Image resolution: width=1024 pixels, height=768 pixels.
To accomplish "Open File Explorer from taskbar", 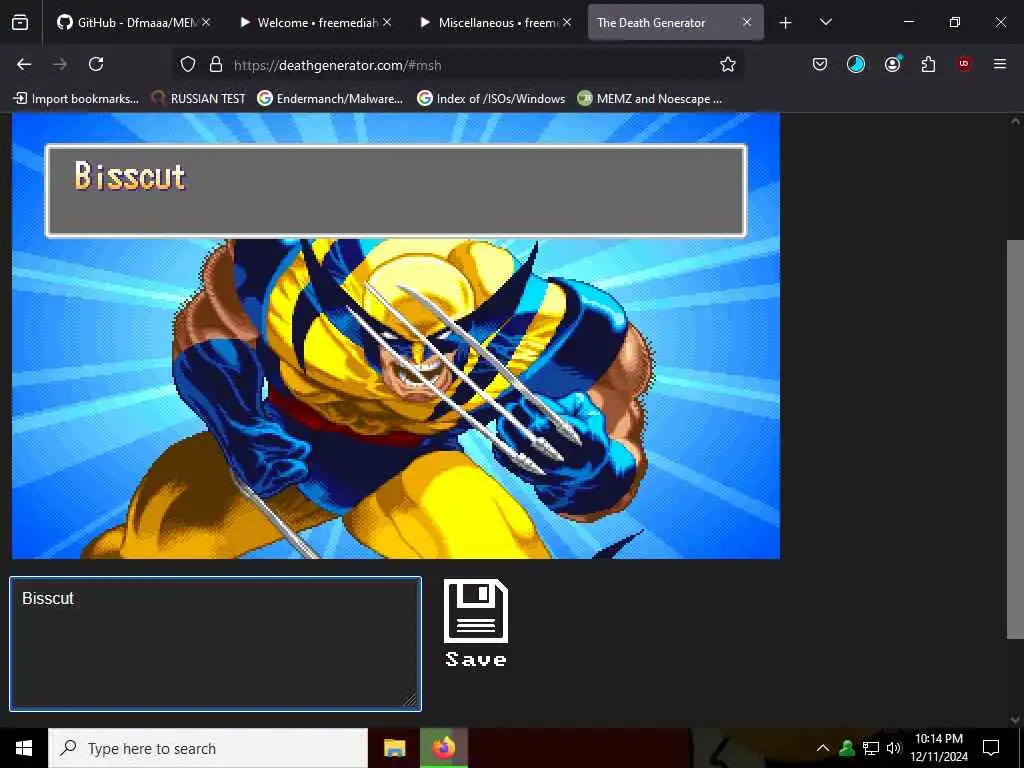I will [394, 748].
